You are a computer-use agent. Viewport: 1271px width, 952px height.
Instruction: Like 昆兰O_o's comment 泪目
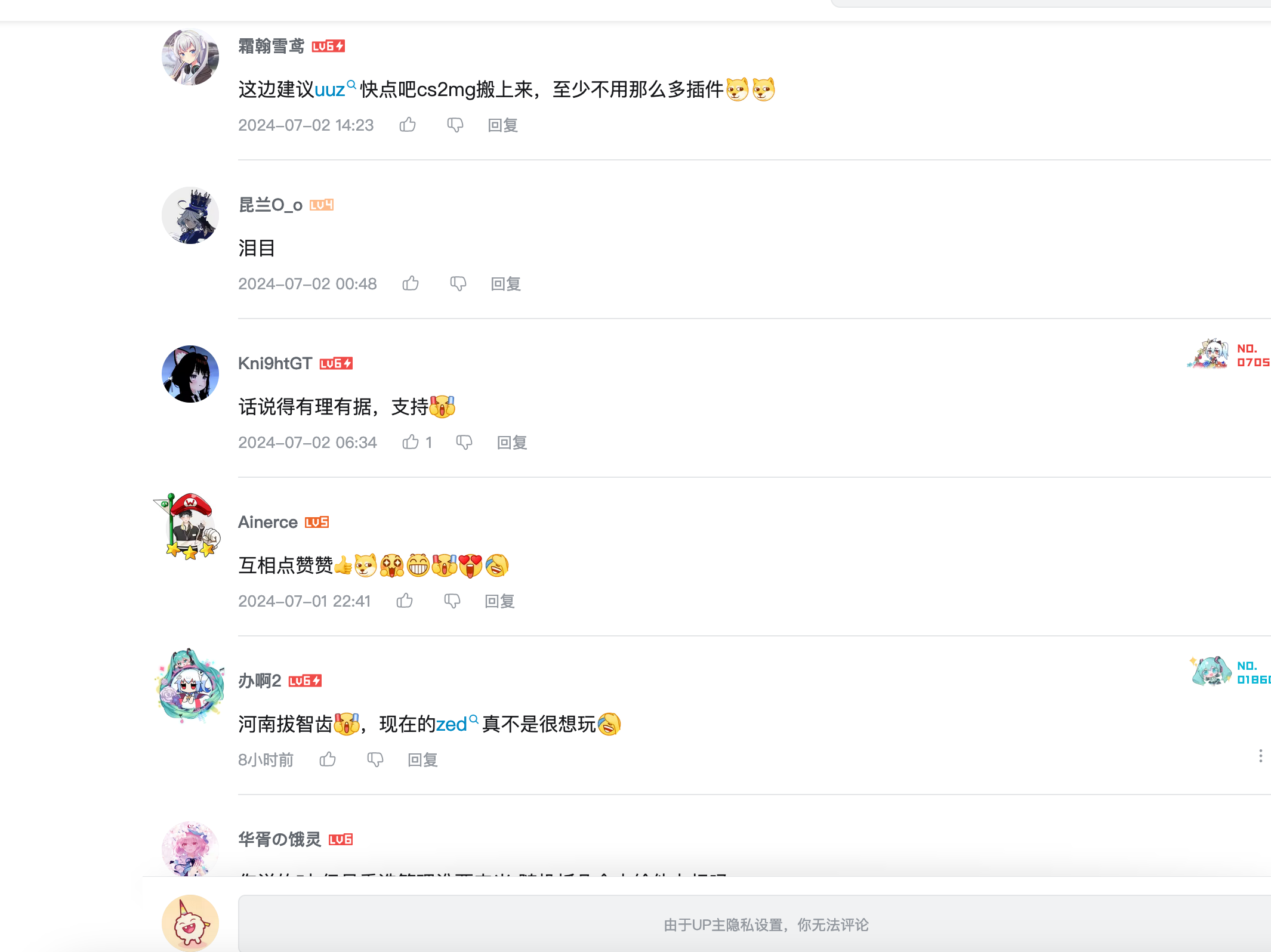(x=411, y=283)
